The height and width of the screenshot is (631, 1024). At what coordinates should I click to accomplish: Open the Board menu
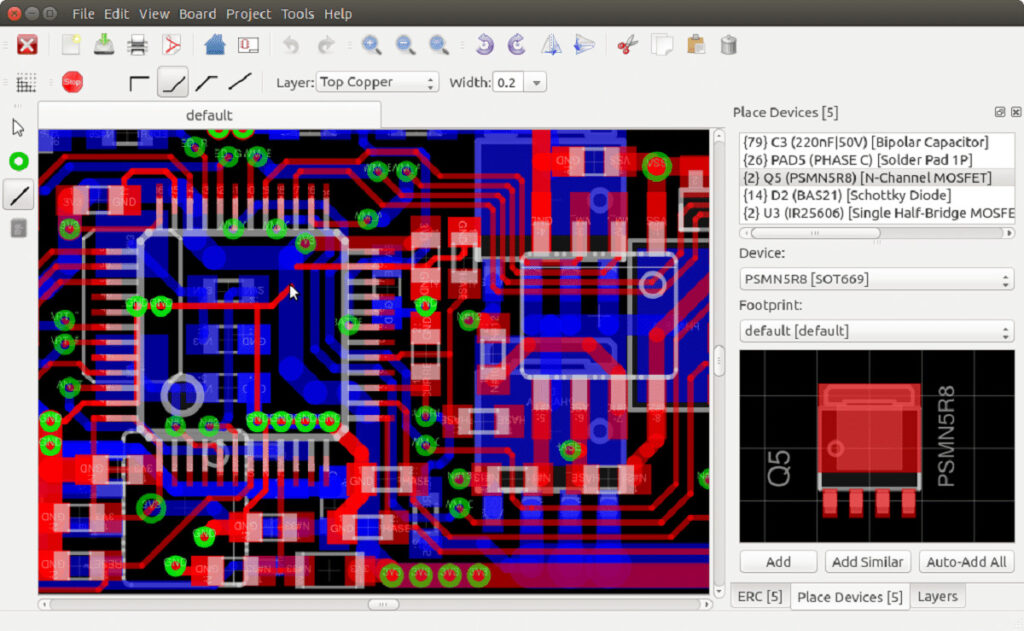[x=198, y=14]
